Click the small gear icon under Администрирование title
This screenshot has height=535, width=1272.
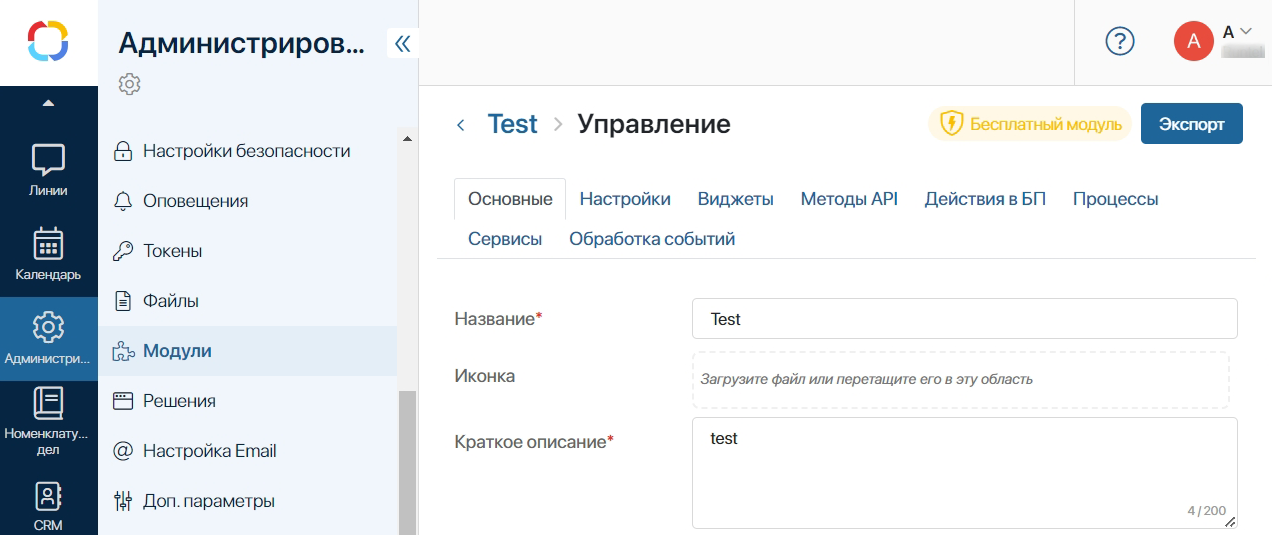tap(129, 84)
